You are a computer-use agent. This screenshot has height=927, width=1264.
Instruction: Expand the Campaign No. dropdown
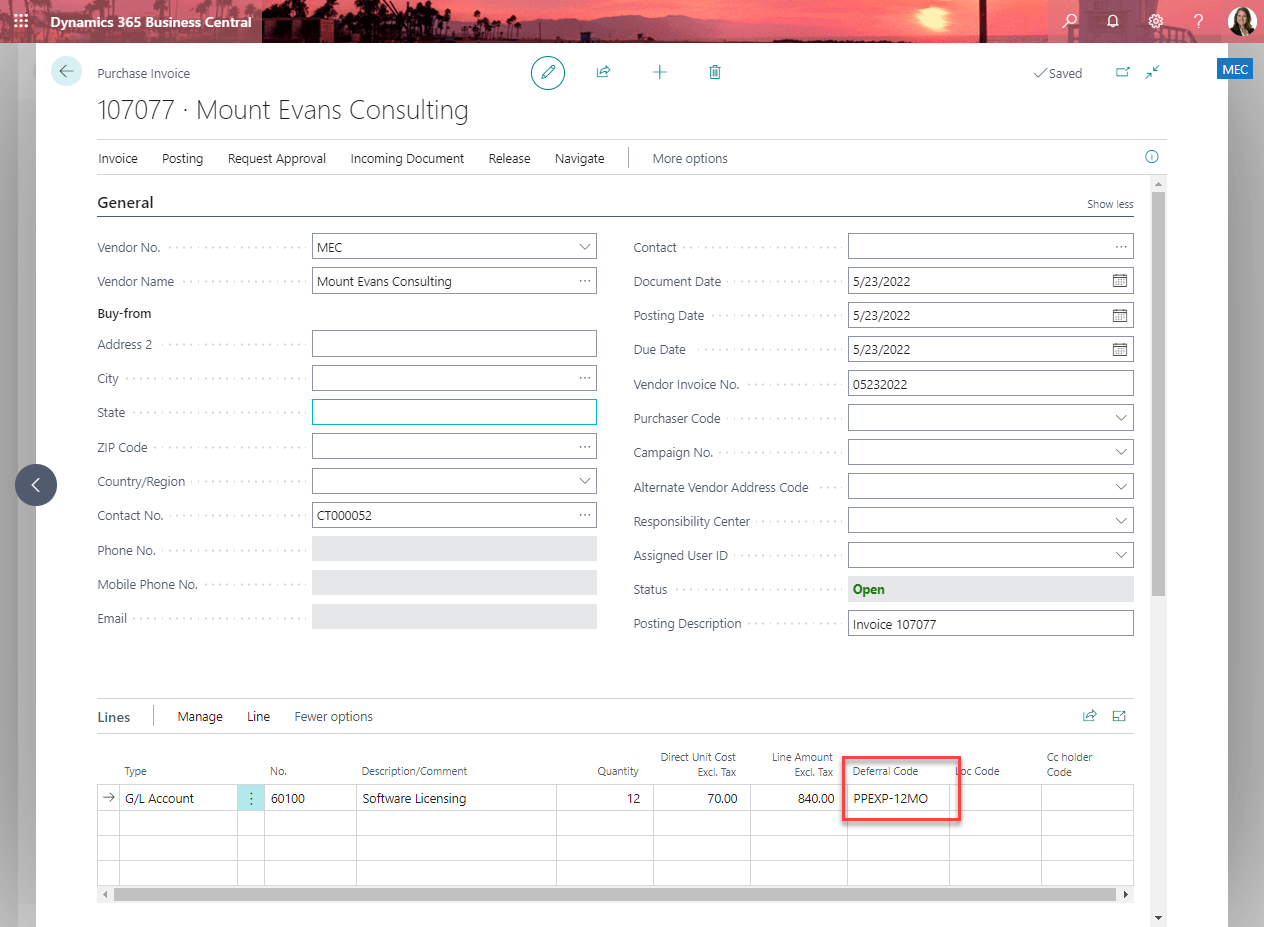tap(1121, 452)
